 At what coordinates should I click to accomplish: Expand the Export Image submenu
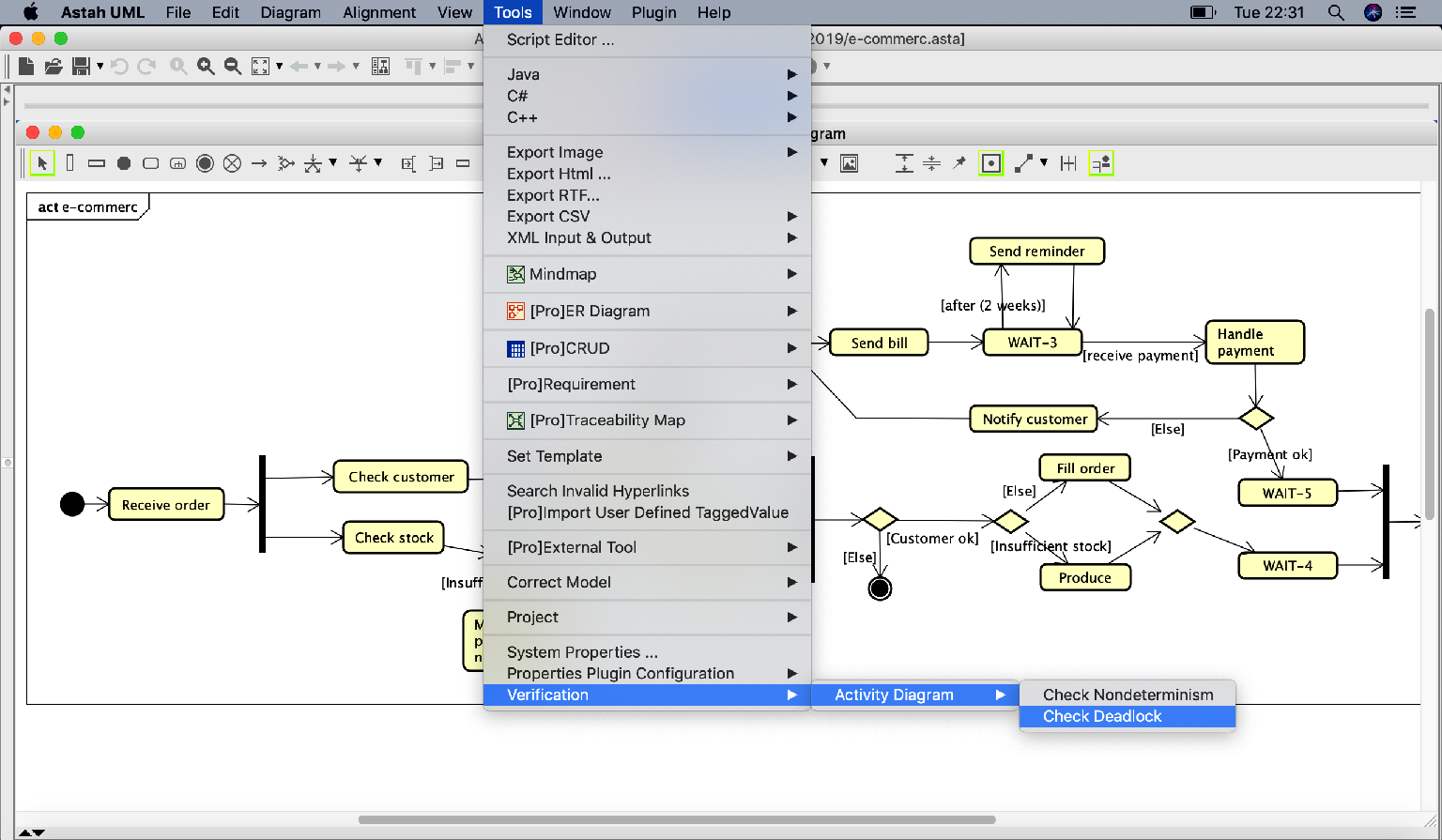tap(647, 152)
